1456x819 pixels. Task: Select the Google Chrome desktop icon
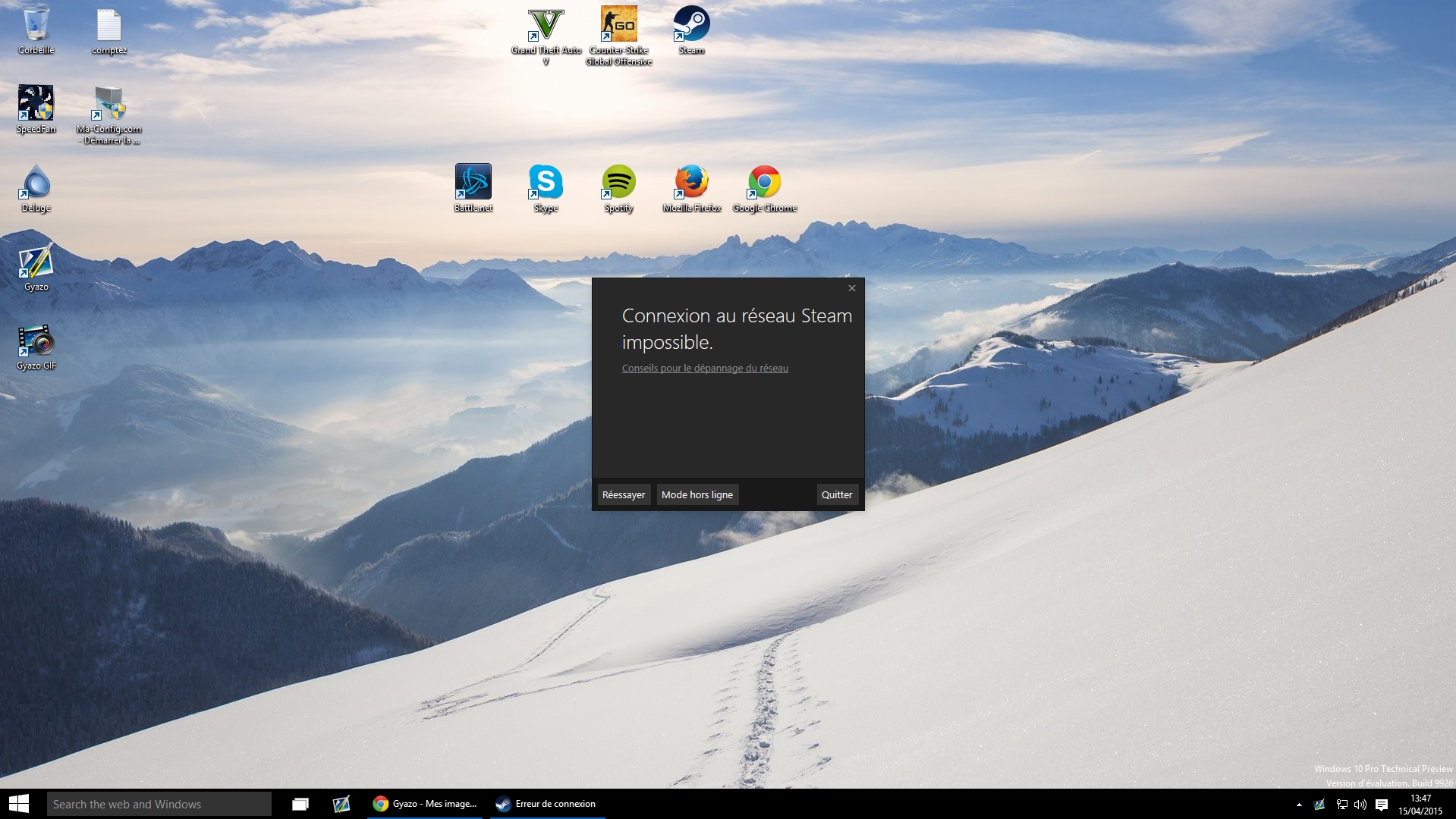coord(765,188)
